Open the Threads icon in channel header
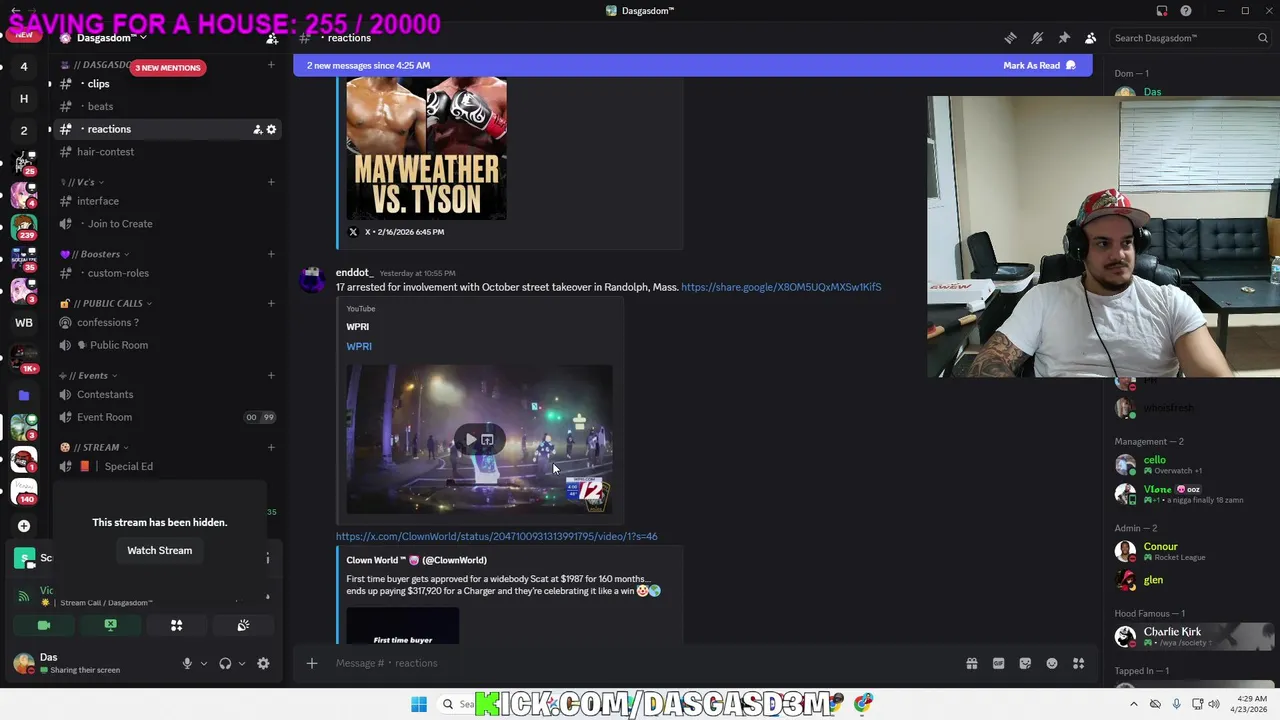This screenshot has height=720, width=1280. [x=1010, y=38]
